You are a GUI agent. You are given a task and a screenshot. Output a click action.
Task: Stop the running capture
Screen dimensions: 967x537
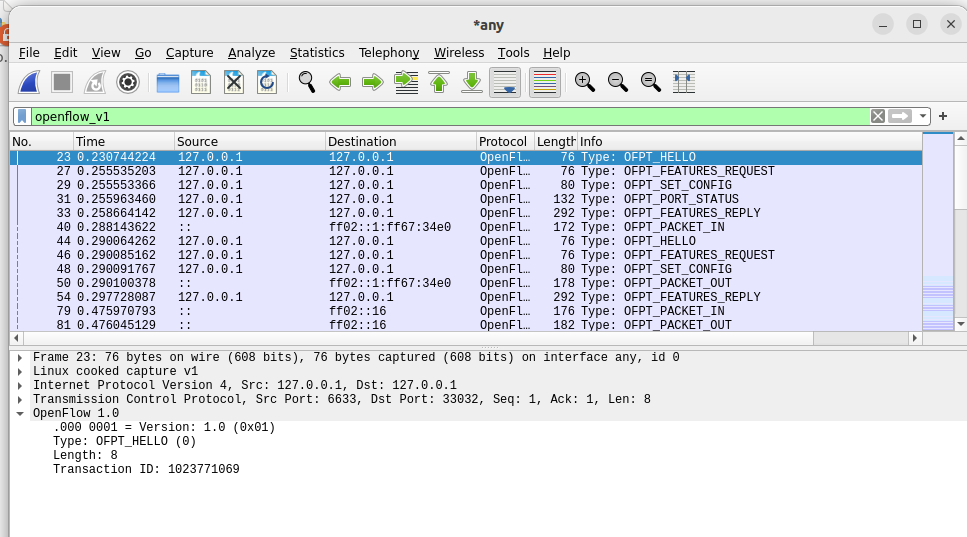(62, 82)
